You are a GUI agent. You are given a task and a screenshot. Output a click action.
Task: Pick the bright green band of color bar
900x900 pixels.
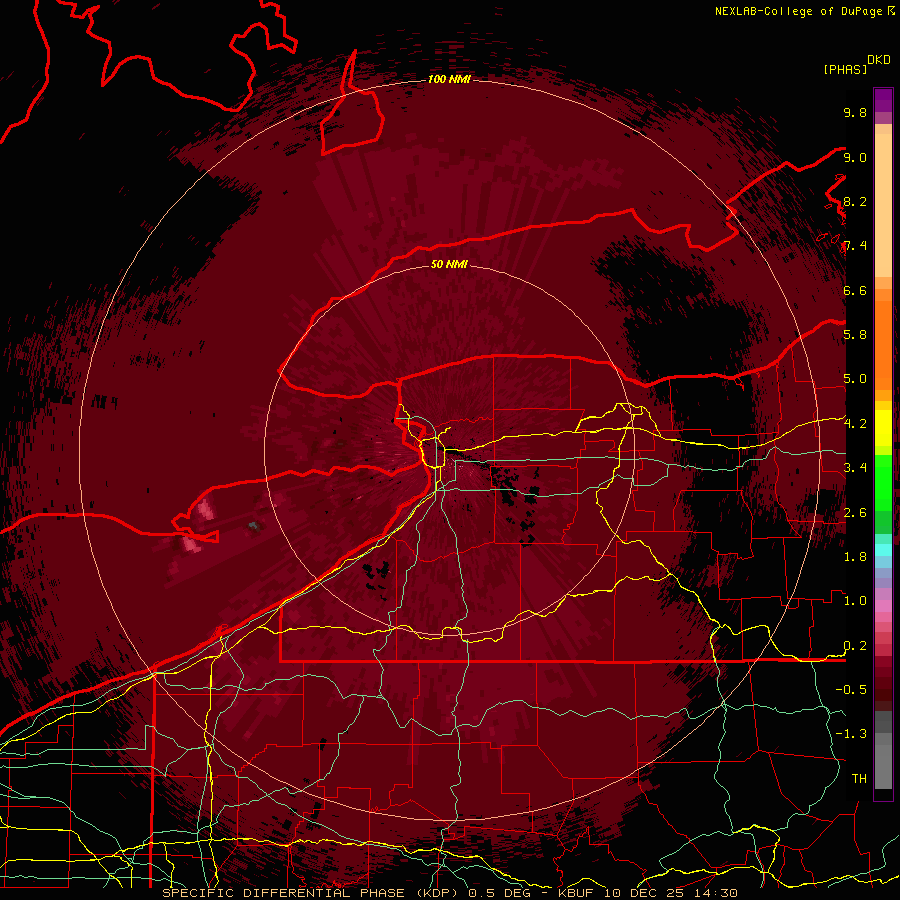tap(883, 481)
